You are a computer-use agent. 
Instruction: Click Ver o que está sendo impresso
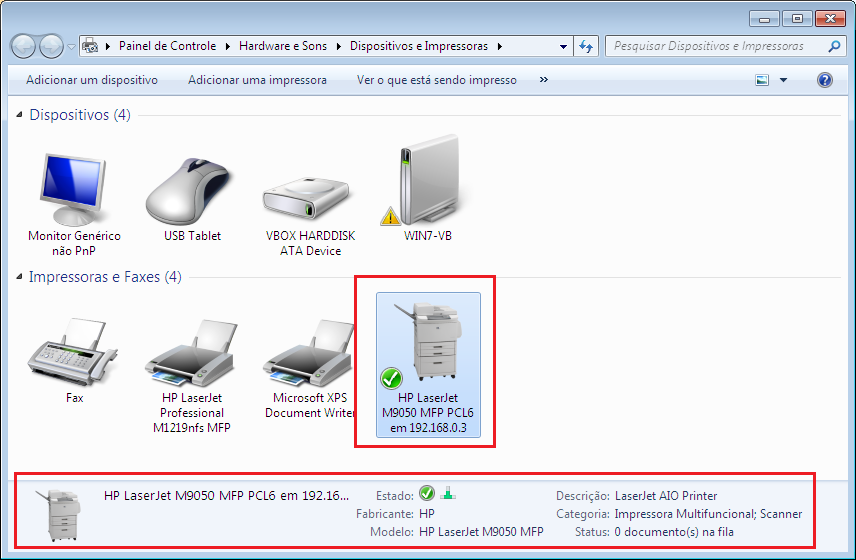436,80
